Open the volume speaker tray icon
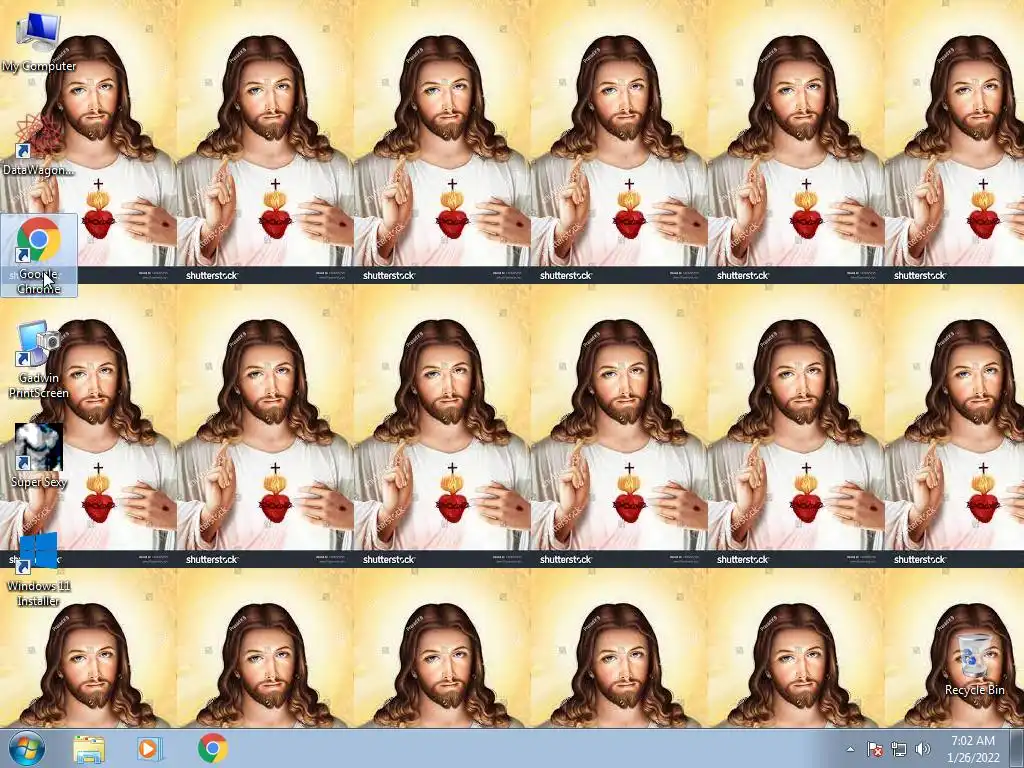The width and height of the screenshot is (1024, 768). (923, 749)
